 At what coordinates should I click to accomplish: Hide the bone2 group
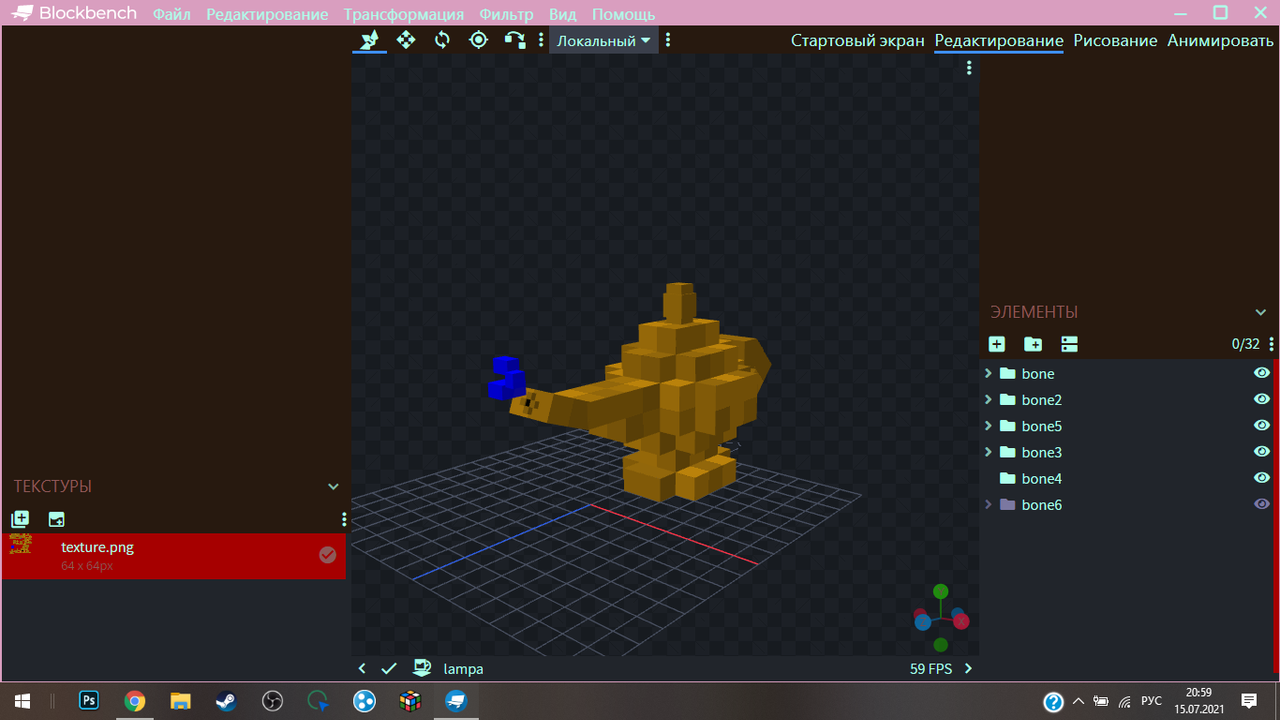tap(1261, 399)
